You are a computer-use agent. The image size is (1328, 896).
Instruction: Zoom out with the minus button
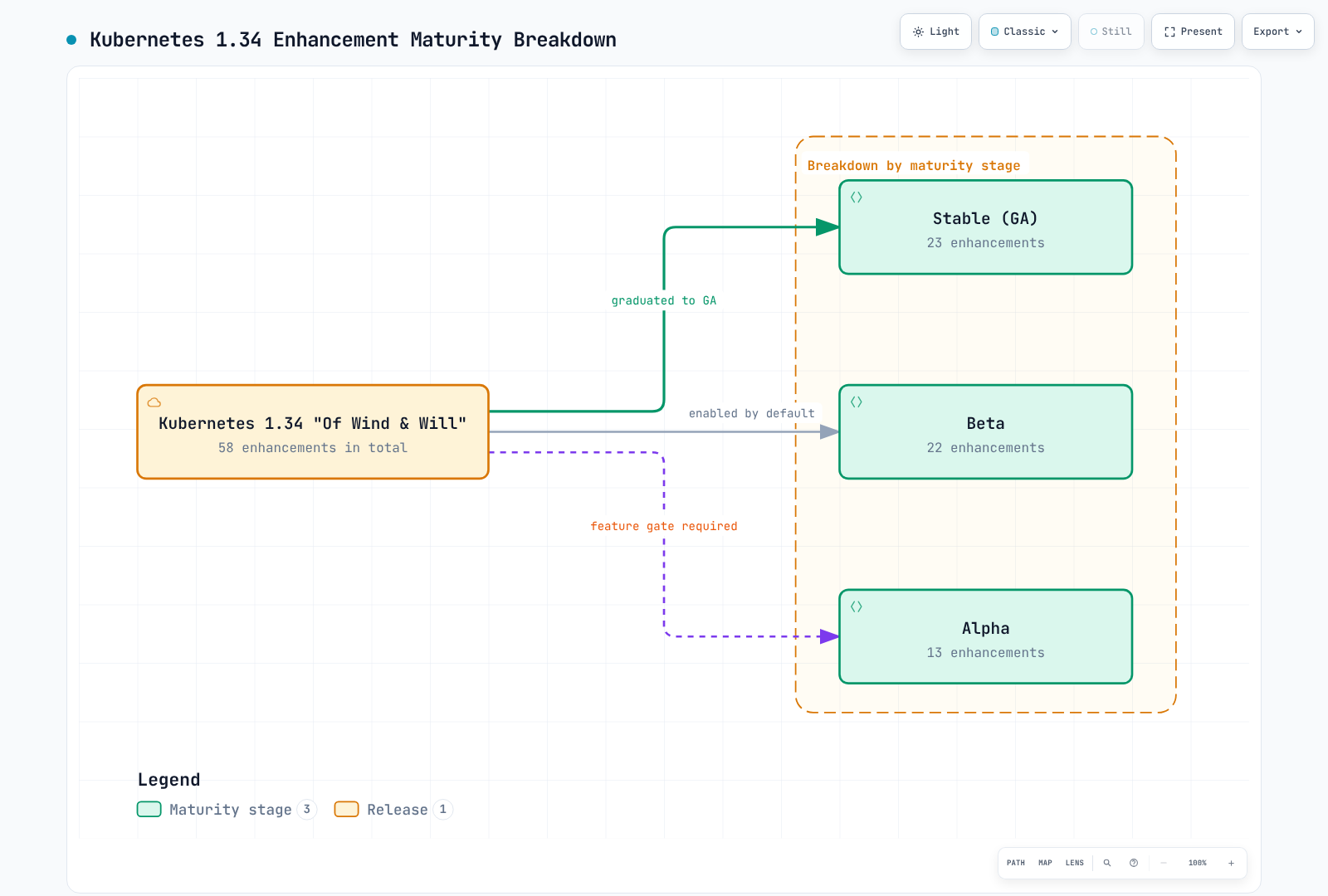pyautogui.click(x=1164, y=863)
